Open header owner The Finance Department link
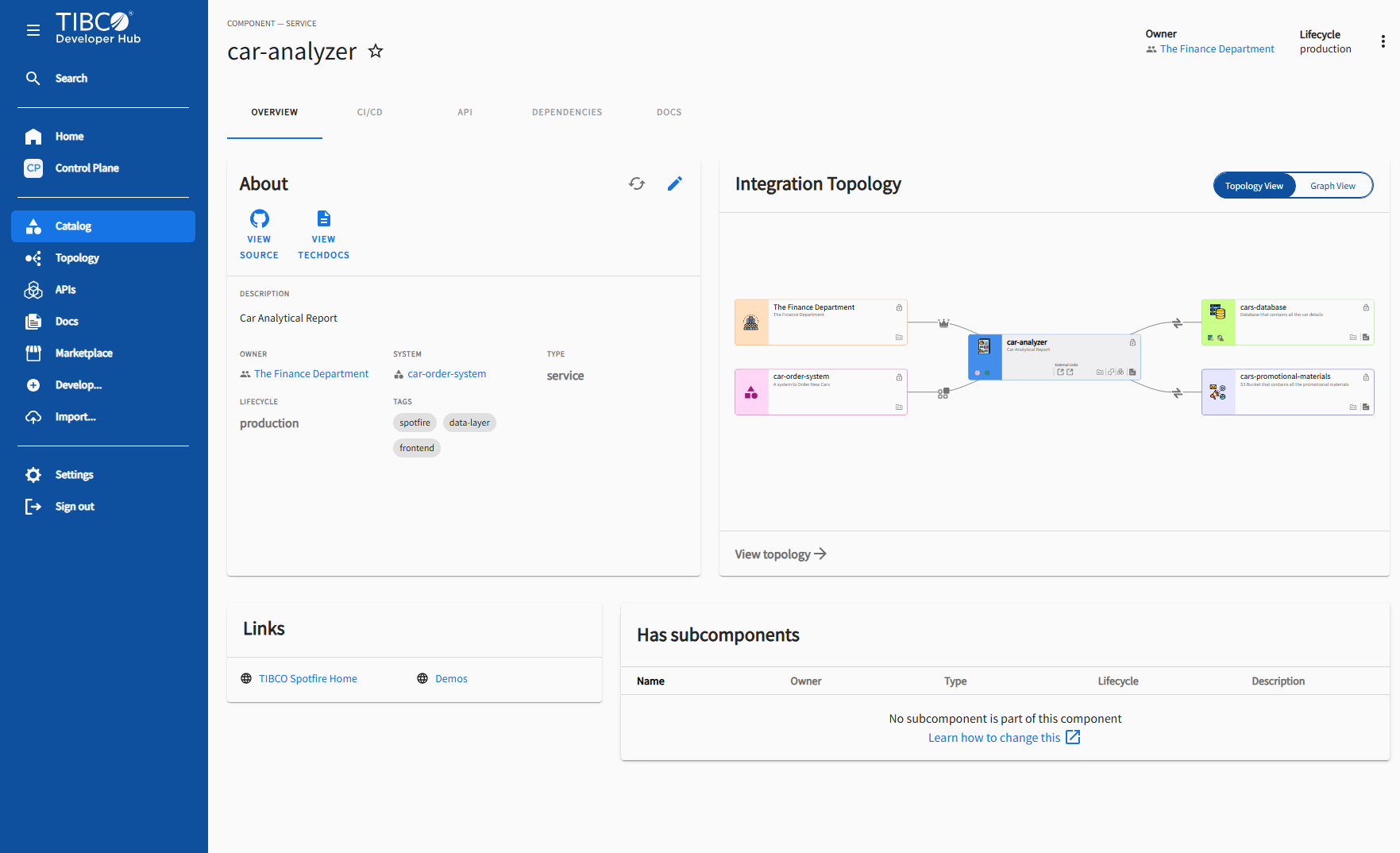1400x853 pixels. click(x=1217, y=49)
